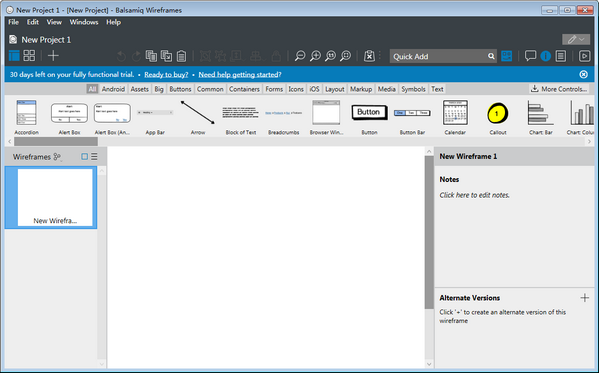Zoom in with plus magnifier icon
Viewport: 599px width, 373px height.
point(316,56)
